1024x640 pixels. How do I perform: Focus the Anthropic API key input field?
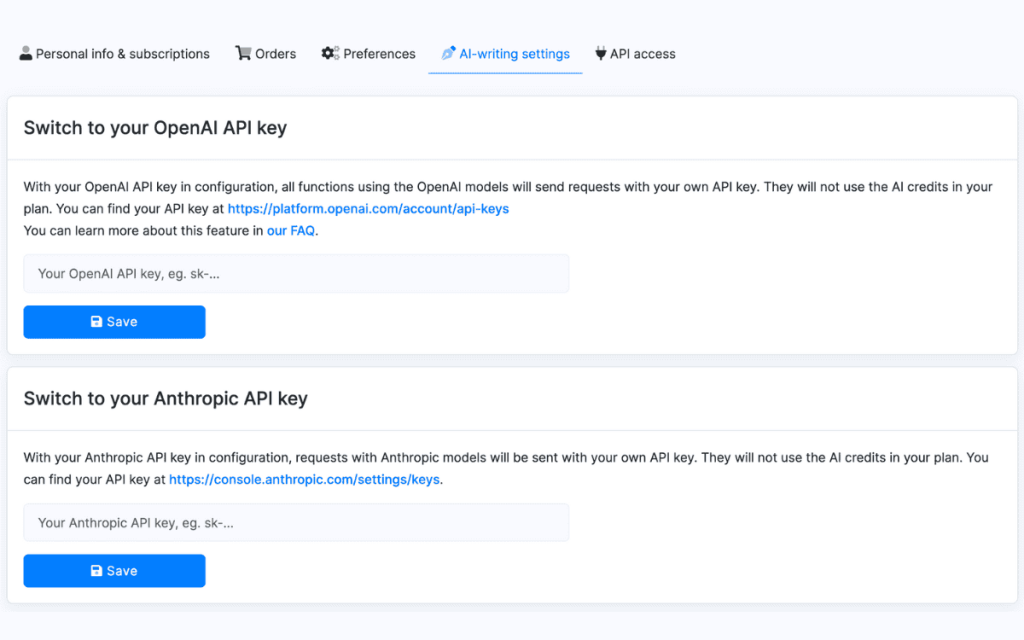[296, 522]
